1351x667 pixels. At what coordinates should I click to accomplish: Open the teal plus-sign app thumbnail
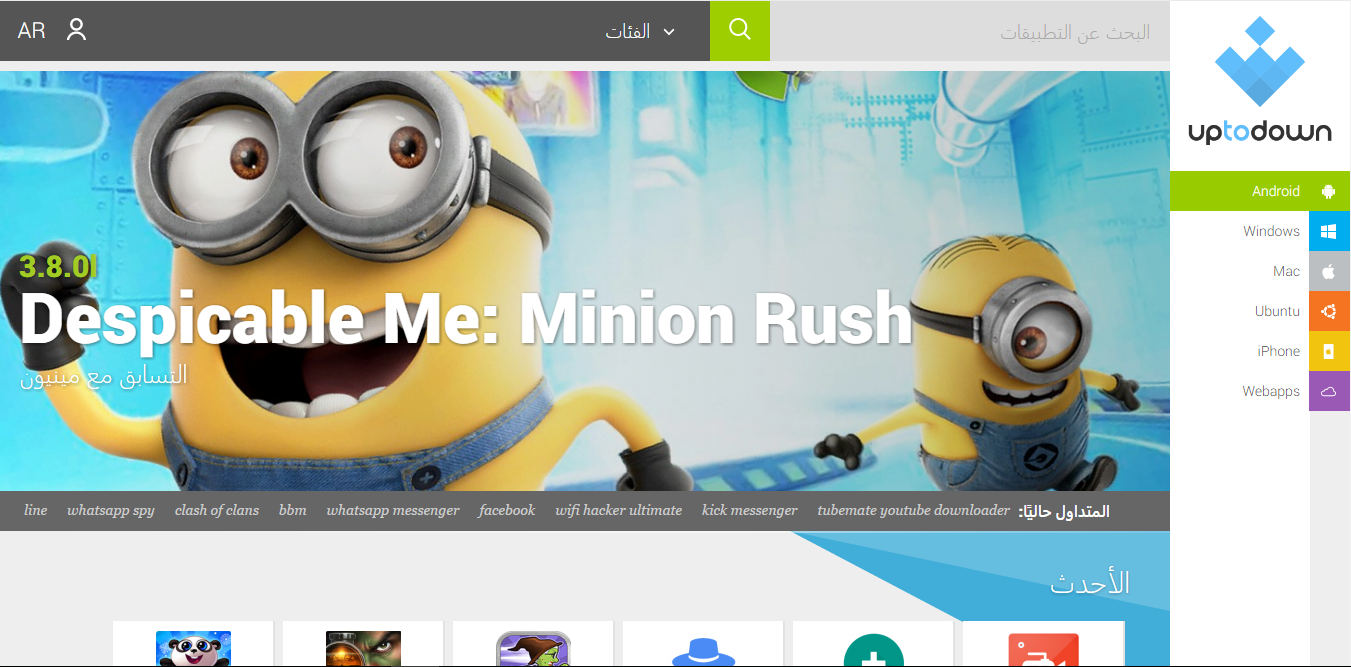pos(873,650)
